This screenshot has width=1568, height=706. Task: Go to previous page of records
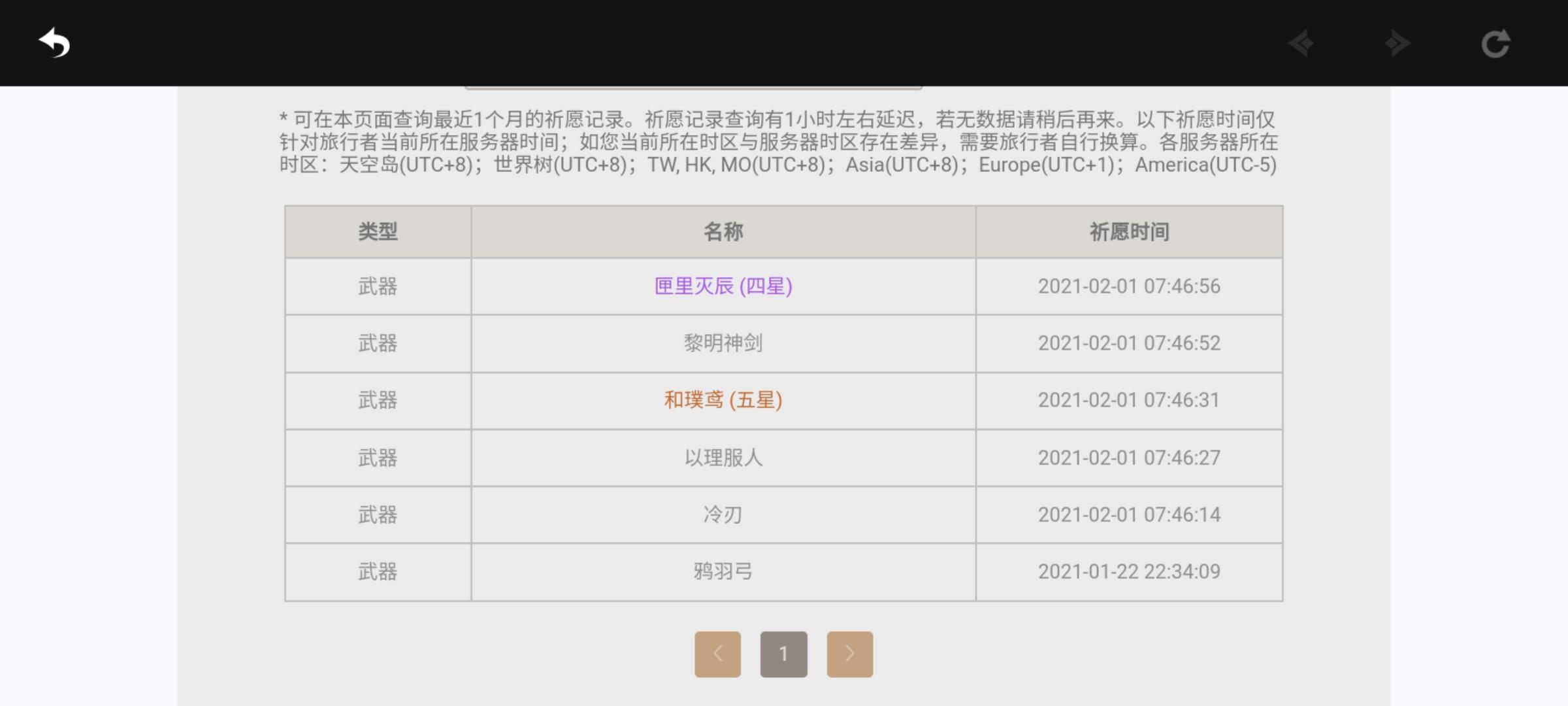[x=717, y=654]
